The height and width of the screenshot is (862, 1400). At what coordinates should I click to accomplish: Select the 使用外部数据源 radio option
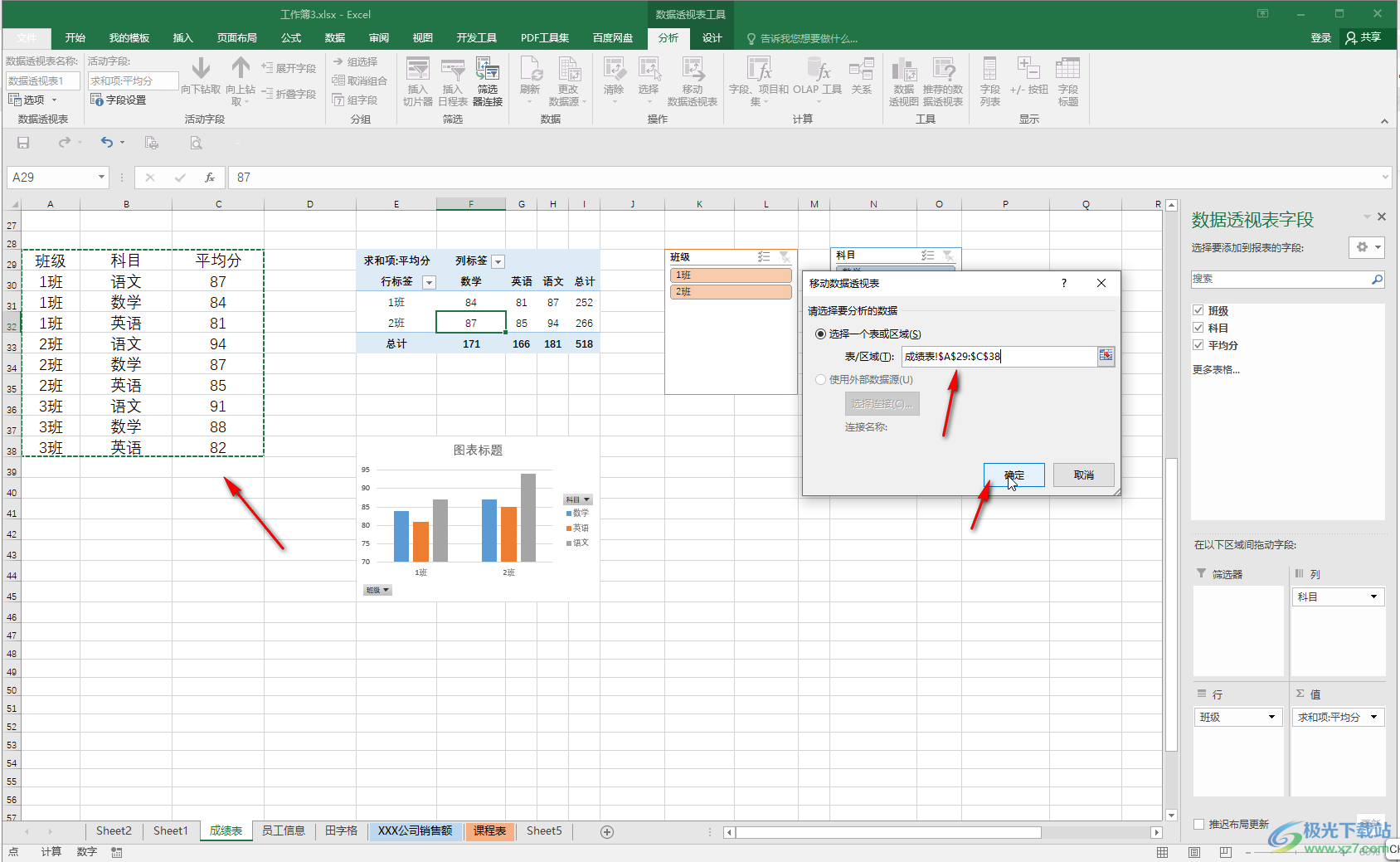821,379
